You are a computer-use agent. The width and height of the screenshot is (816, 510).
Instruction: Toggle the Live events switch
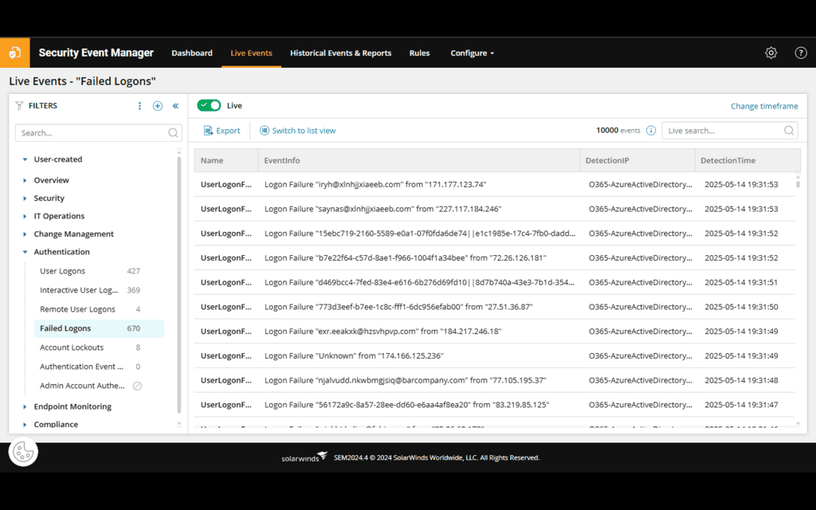pyautogui.click(x=209, y=105)
